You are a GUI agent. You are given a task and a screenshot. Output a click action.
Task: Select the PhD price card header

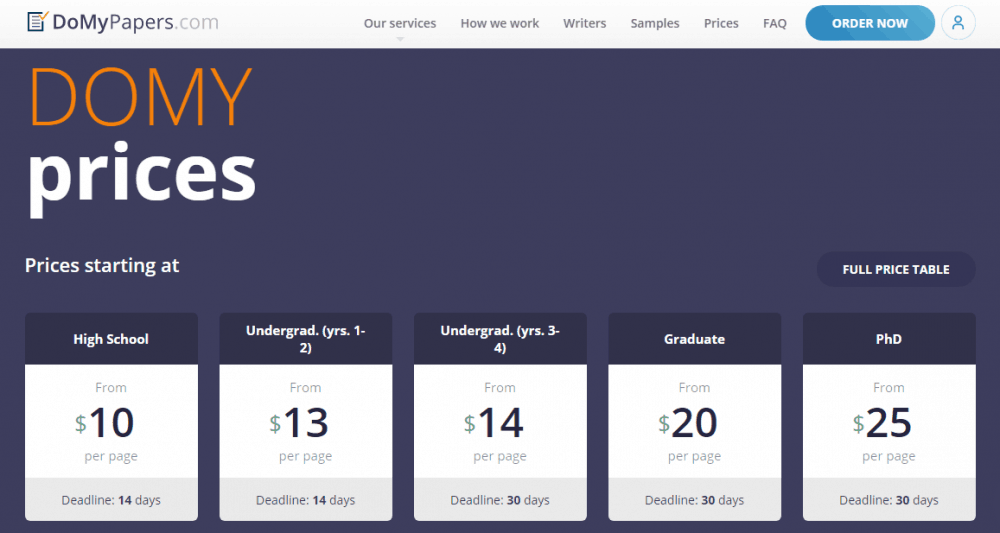[889, 339]
